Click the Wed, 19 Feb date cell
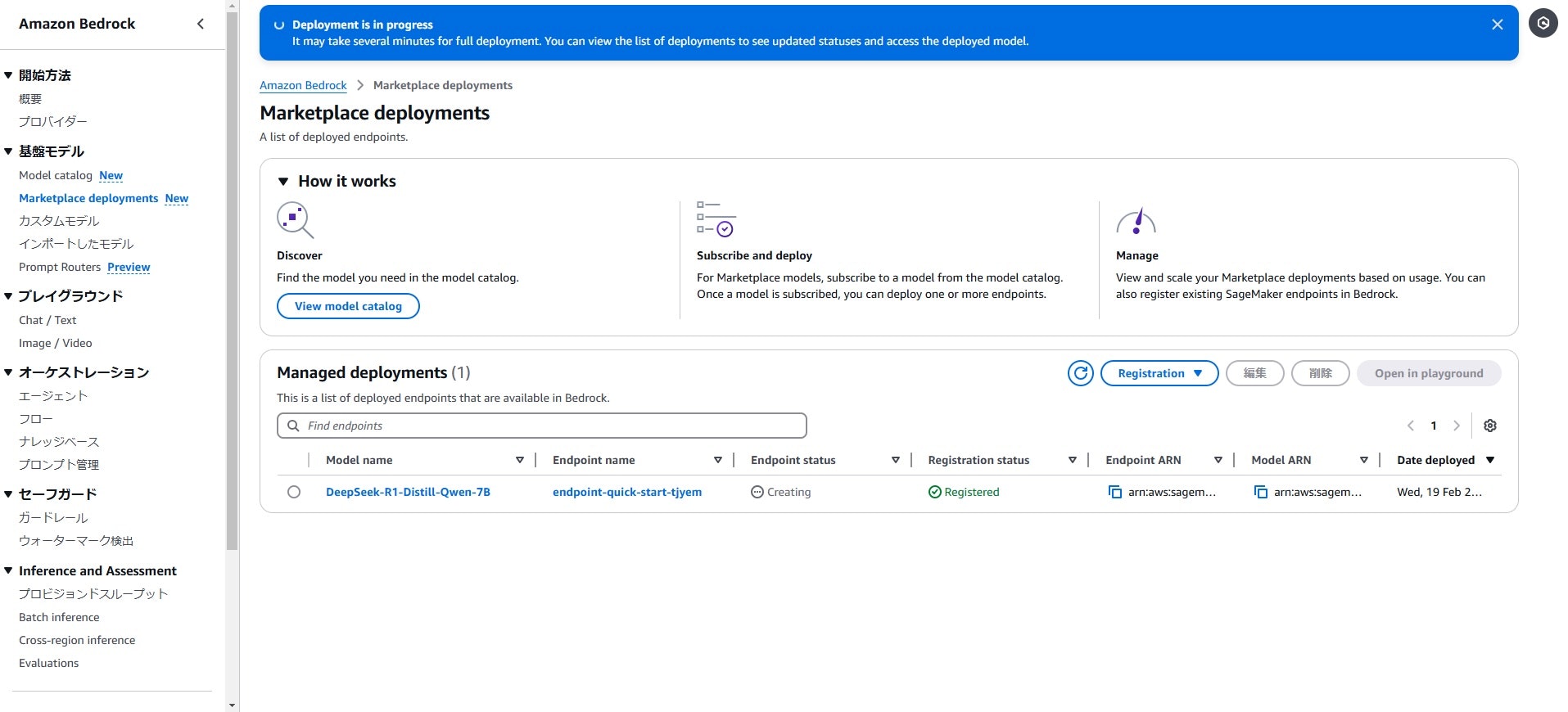 pos(1439,492)
